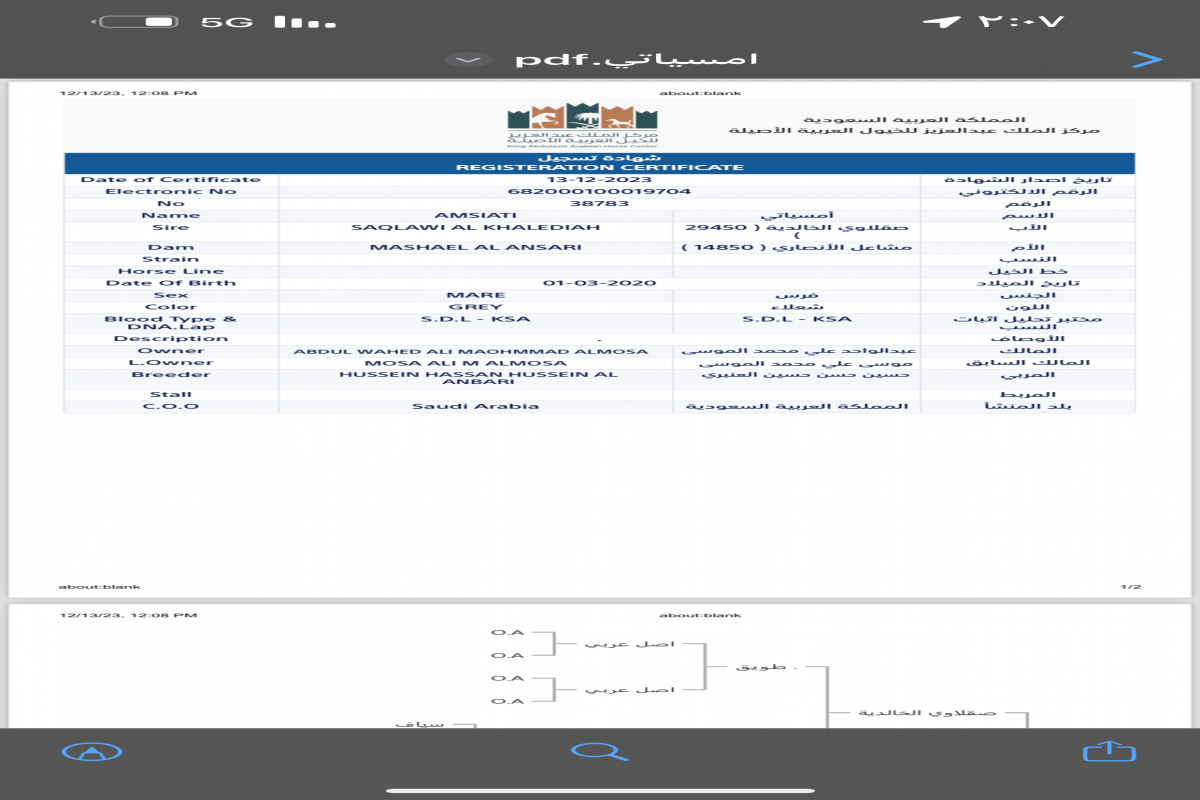1200x800 pixels.
Task: Tap the 5G network indicator
Action: (227, 21)
